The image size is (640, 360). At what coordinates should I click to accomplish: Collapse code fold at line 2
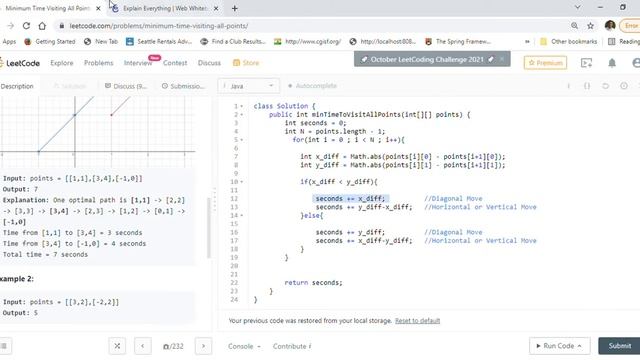click(x=242, y=115)
